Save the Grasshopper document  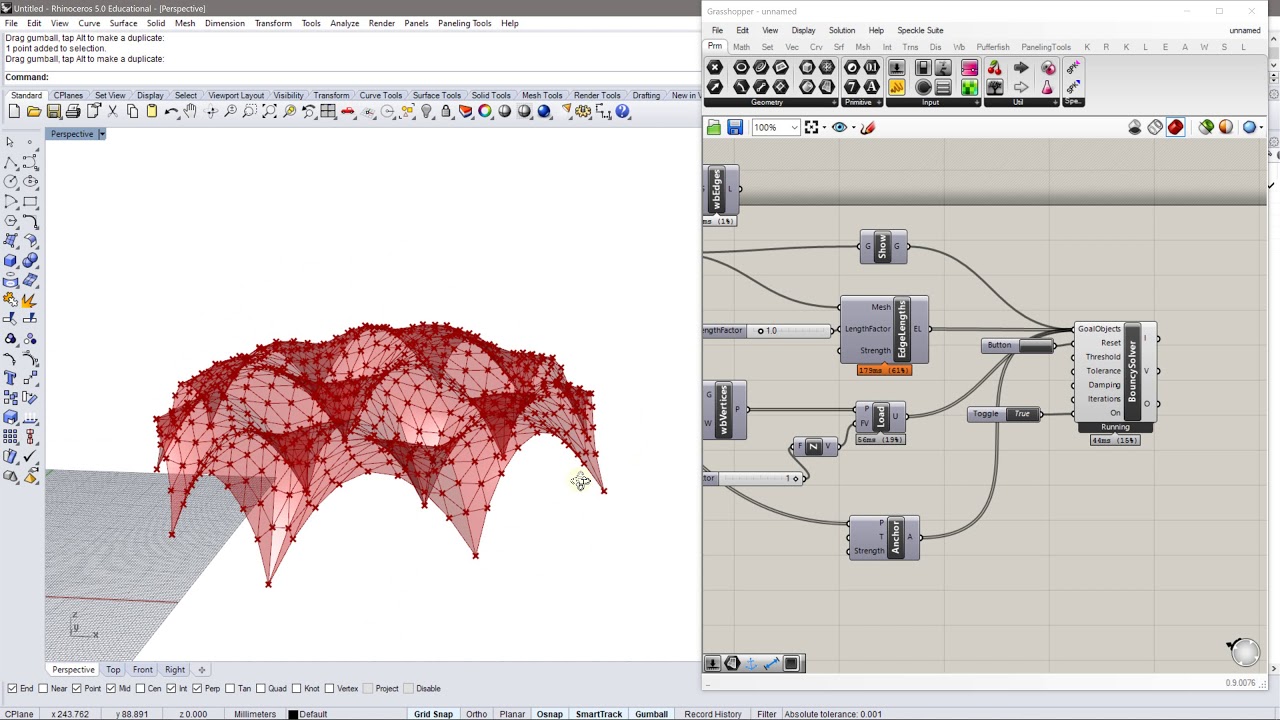[x=735, y=128]
